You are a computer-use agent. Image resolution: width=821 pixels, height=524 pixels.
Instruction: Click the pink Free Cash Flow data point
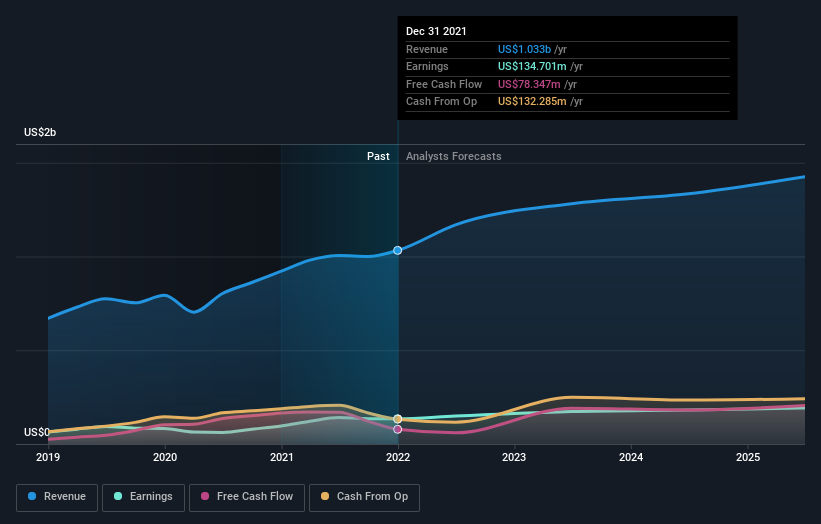click(x=397, y=429)
